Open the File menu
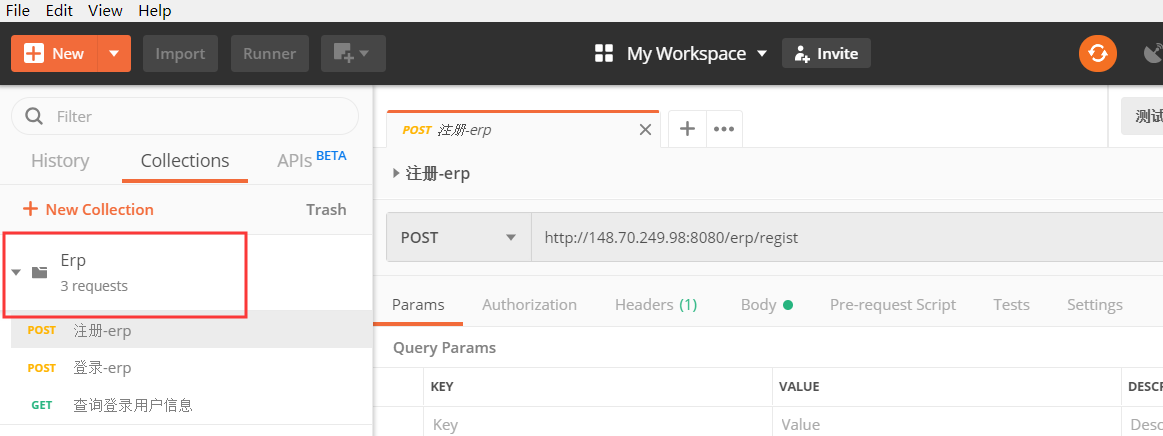 [x=18, y=10]
